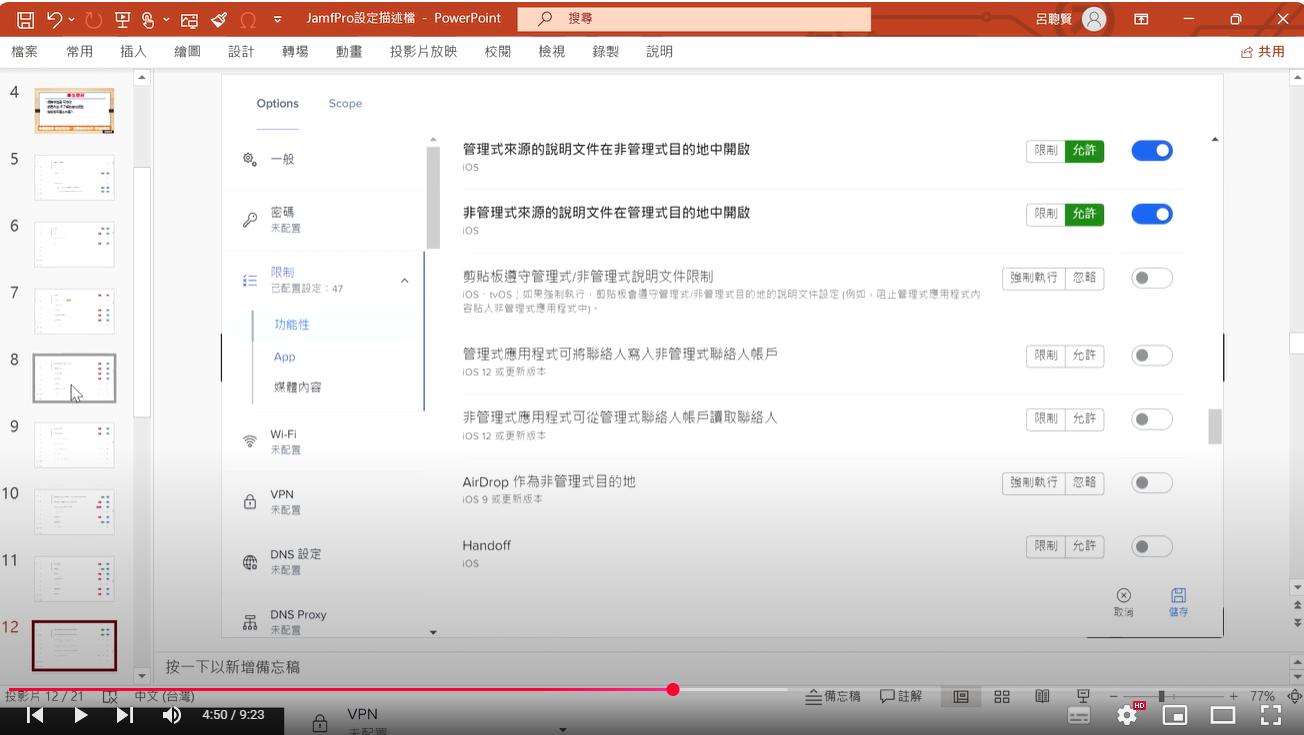Open video player settings gear
Image resolution: width=1304 pixels, height=735 pixels.
tap(1127, 715)
